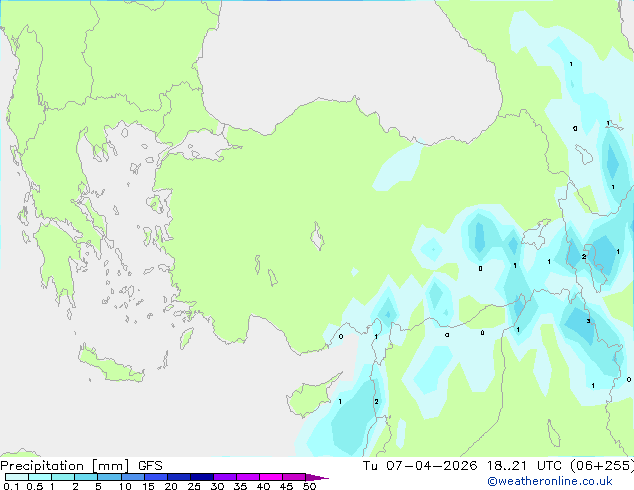
Task: Select the "35" legend scale label
Action: point(240,486)
